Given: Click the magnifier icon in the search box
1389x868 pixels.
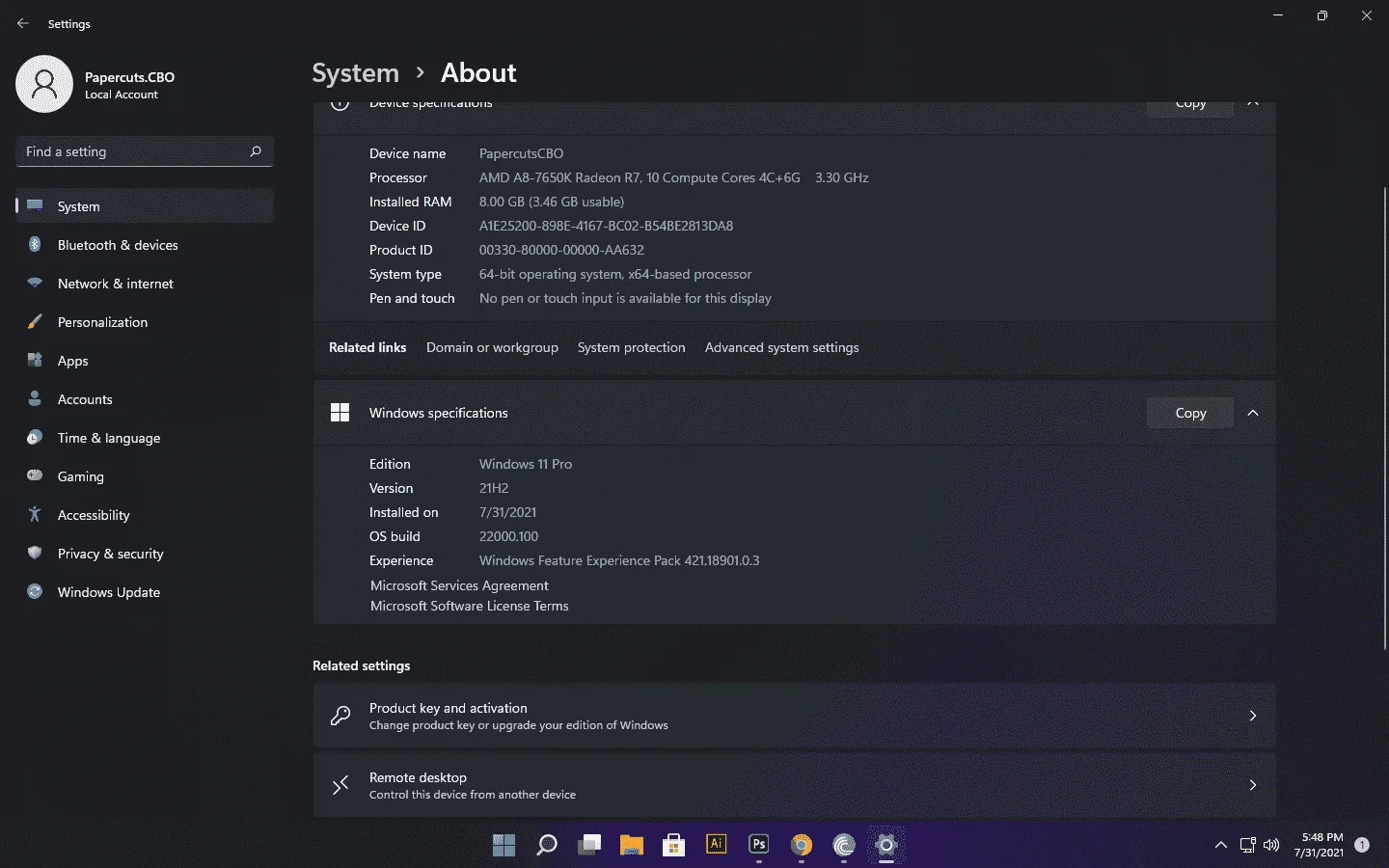Looking at the screenshot, I should (256, 151).
